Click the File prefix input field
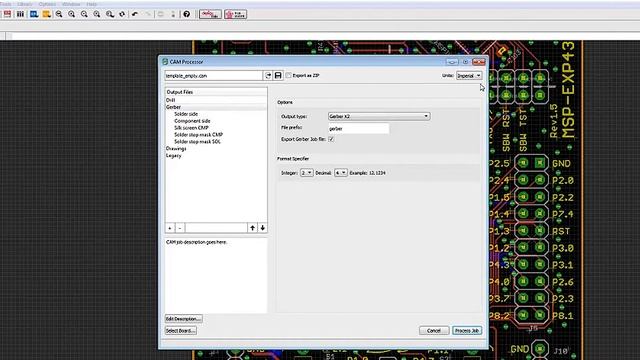 tap(358, 129)
